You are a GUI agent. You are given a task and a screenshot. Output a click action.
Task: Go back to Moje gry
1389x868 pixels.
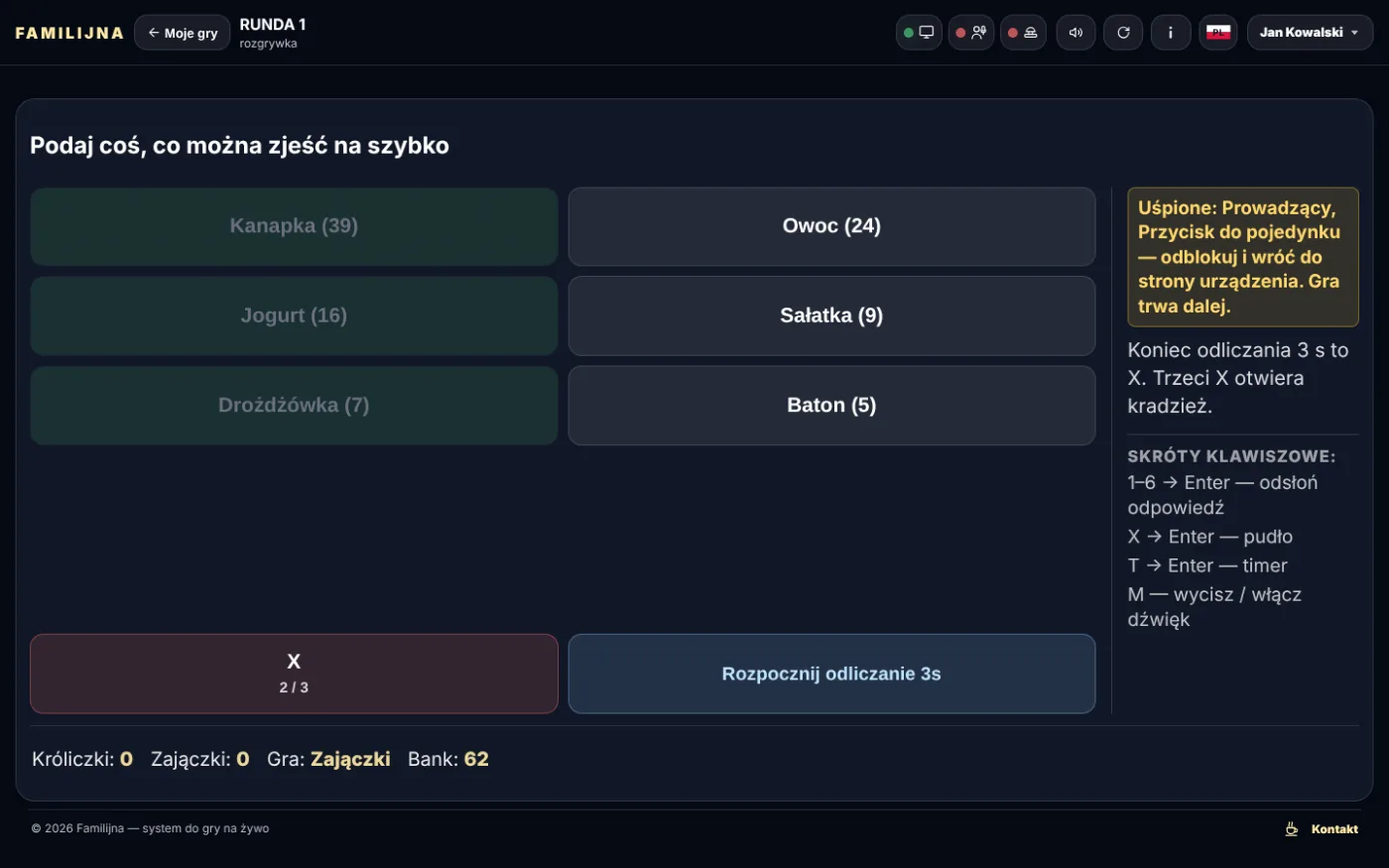pyautogui.click(x=183, y=33)
